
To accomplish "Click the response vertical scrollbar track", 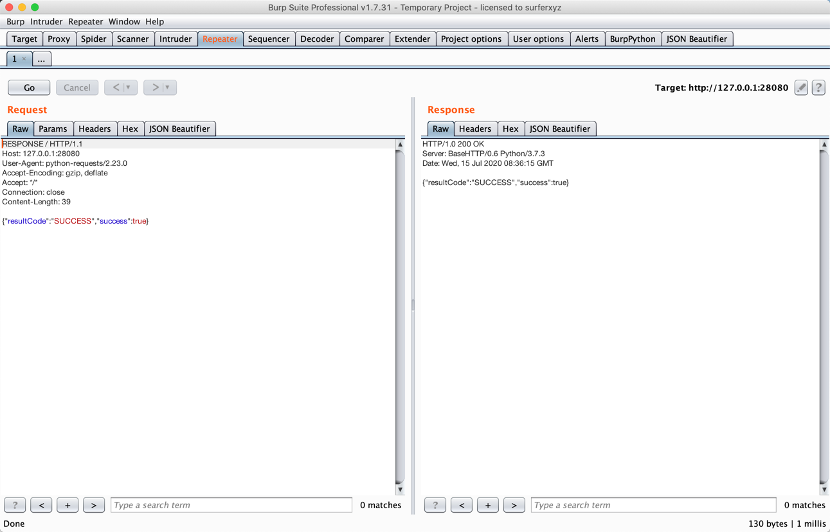I will [x=824, y=317].
